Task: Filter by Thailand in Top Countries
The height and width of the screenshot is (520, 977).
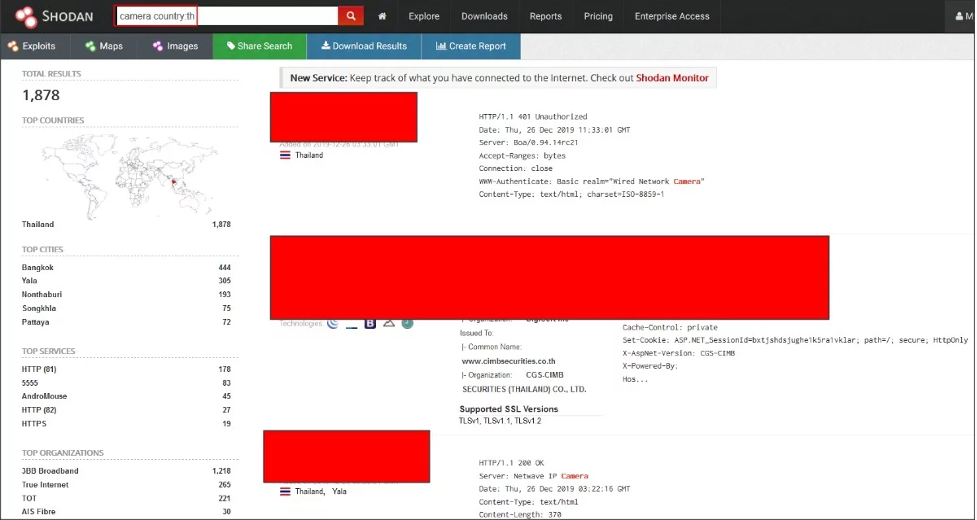Action: (38, 224)
